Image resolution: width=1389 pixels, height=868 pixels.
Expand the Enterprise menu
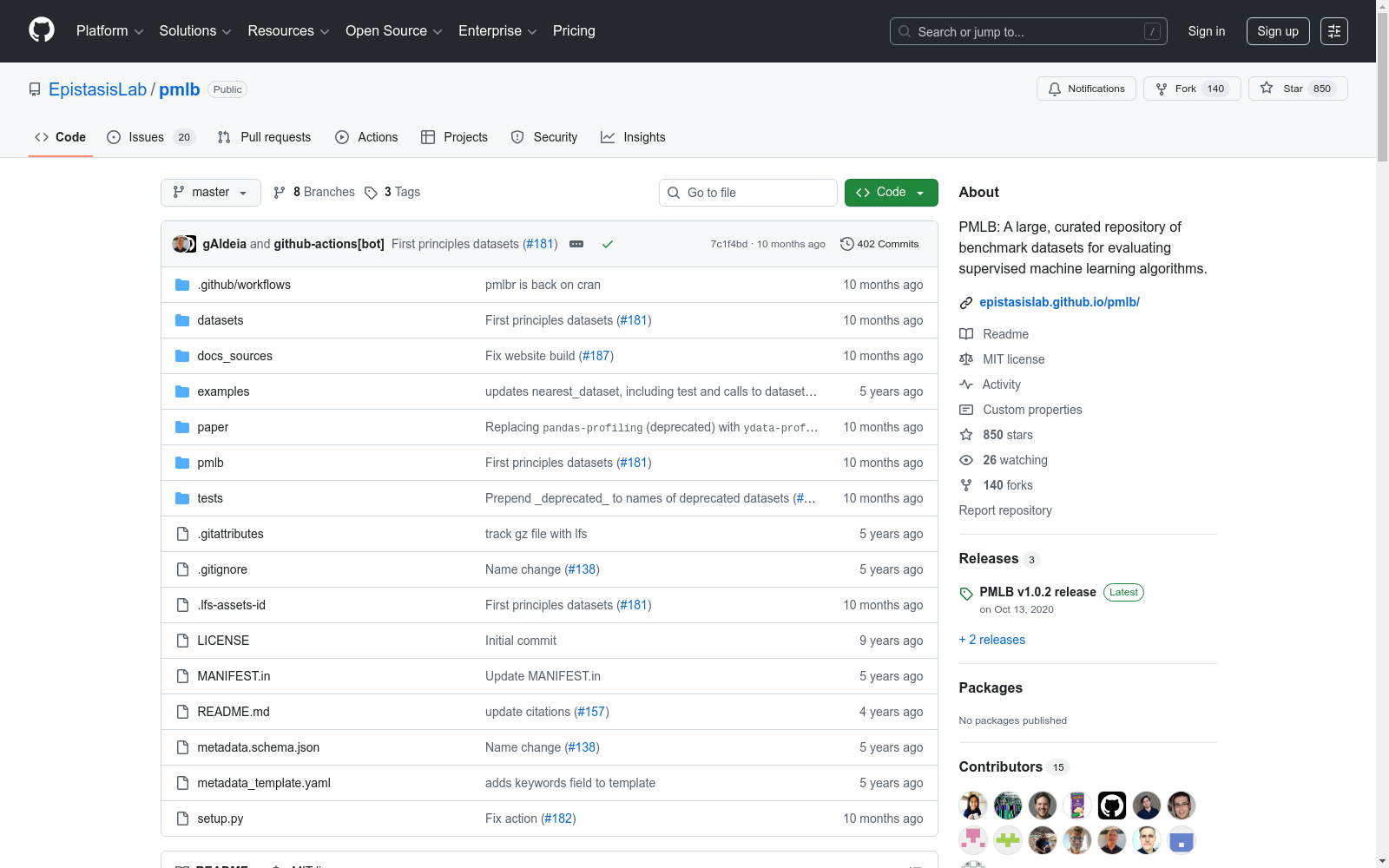(x=497, y=31)
